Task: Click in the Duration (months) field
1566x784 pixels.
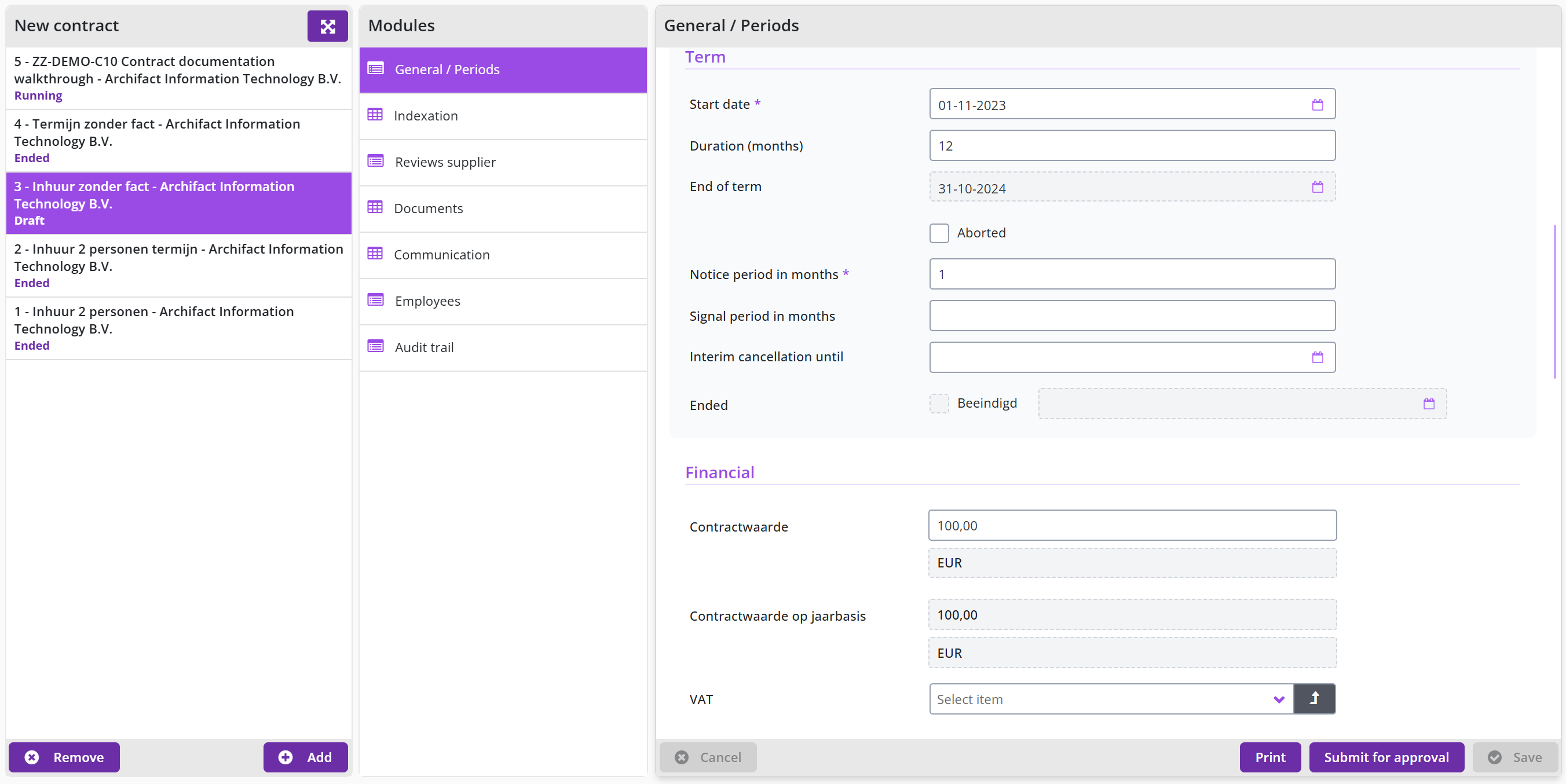Action: pyautogui.click(x=1132, y=146)
